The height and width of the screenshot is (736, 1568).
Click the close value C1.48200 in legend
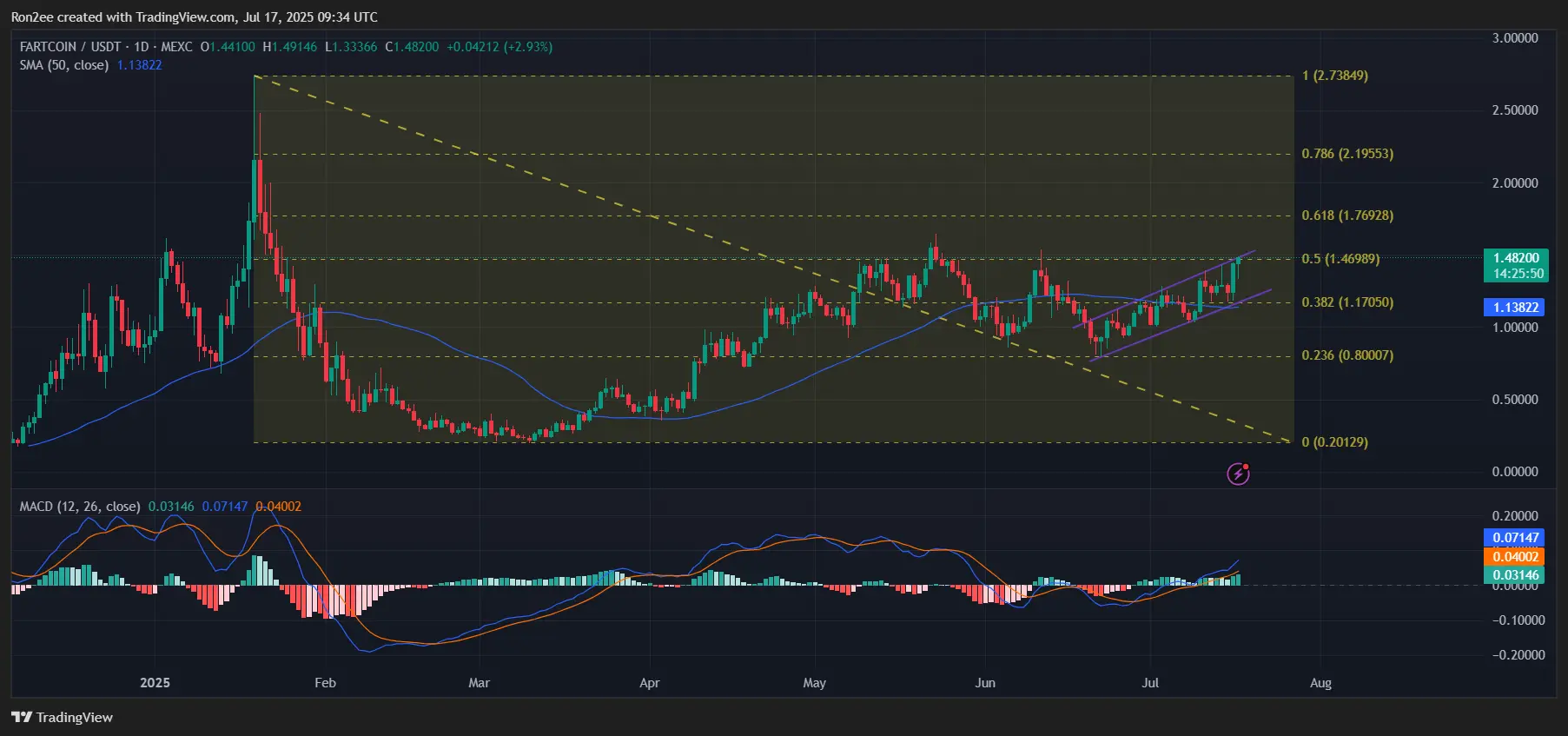(x=412, y=47)
